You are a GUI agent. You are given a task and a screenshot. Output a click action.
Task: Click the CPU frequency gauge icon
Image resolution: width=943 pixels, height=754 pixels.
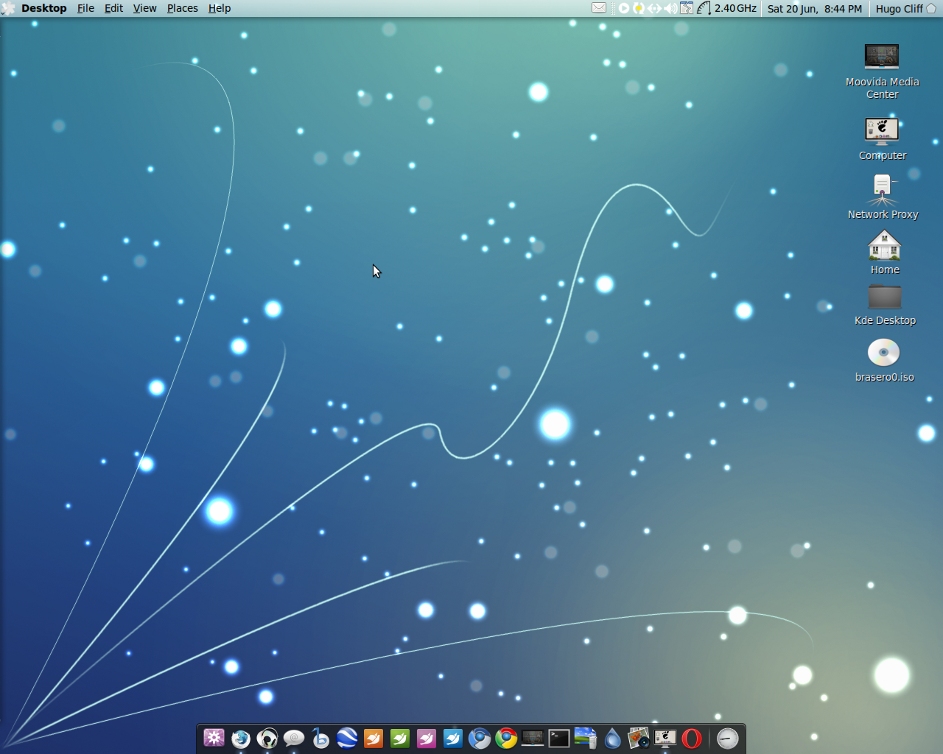tap(704, 8)
